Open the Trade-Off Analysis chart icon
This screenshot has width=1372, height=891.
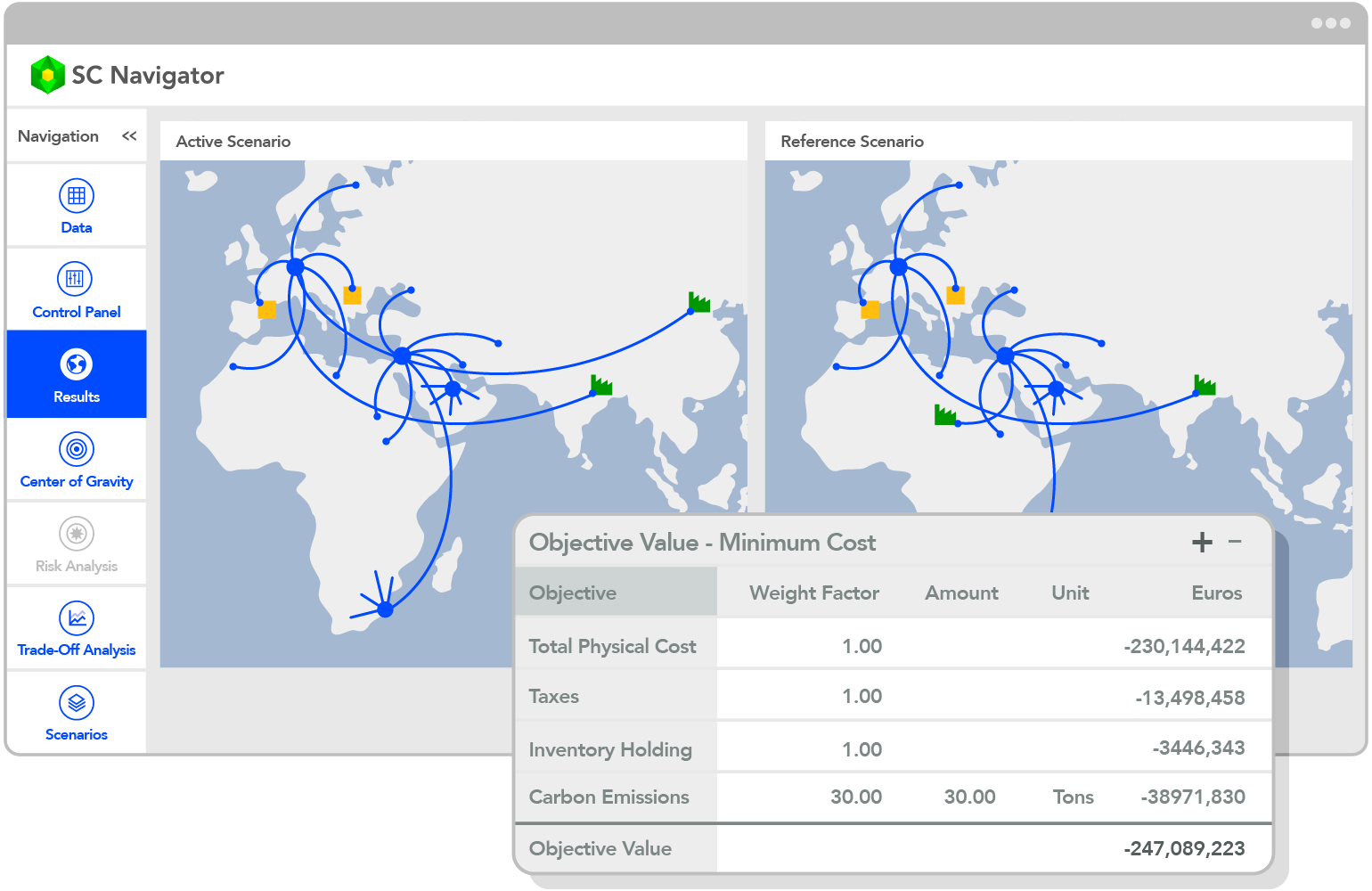(77, 618)
